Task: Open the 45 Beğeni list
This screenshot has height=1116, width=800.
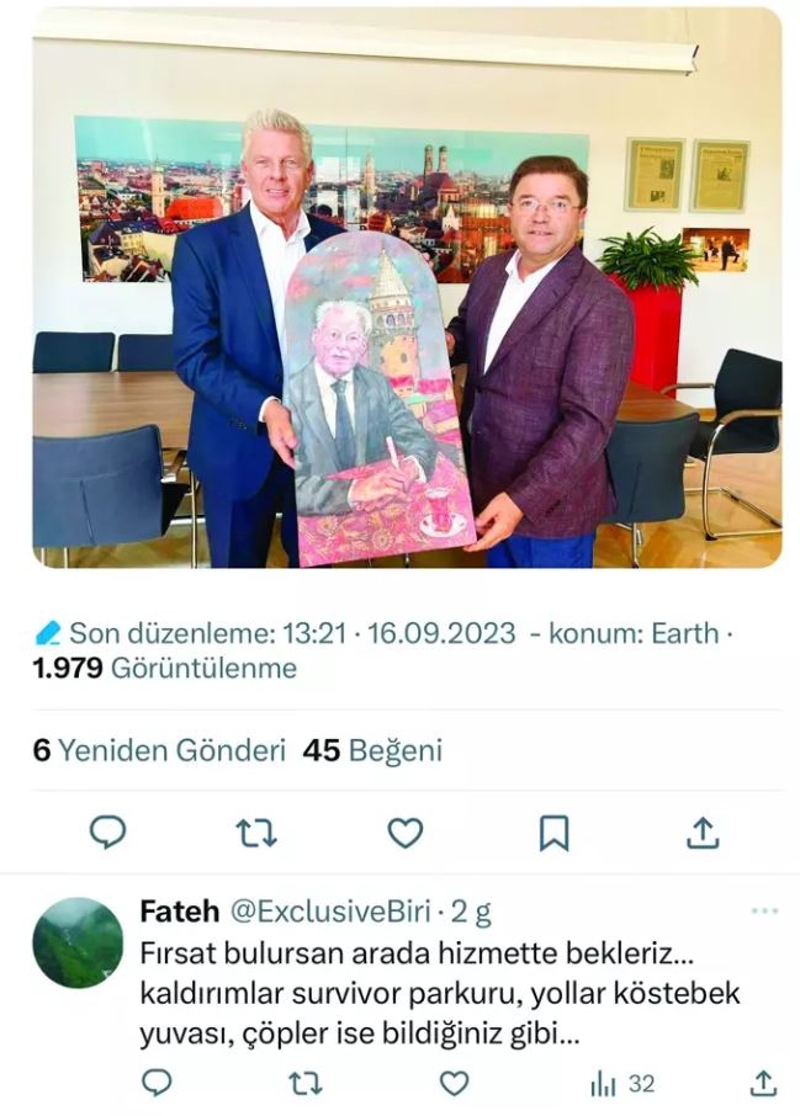Action: pos(372,750)
